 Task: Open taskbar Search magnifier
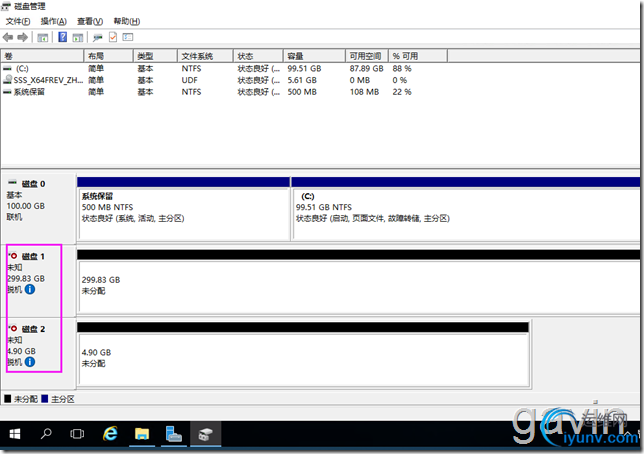[x=46, y=434]
